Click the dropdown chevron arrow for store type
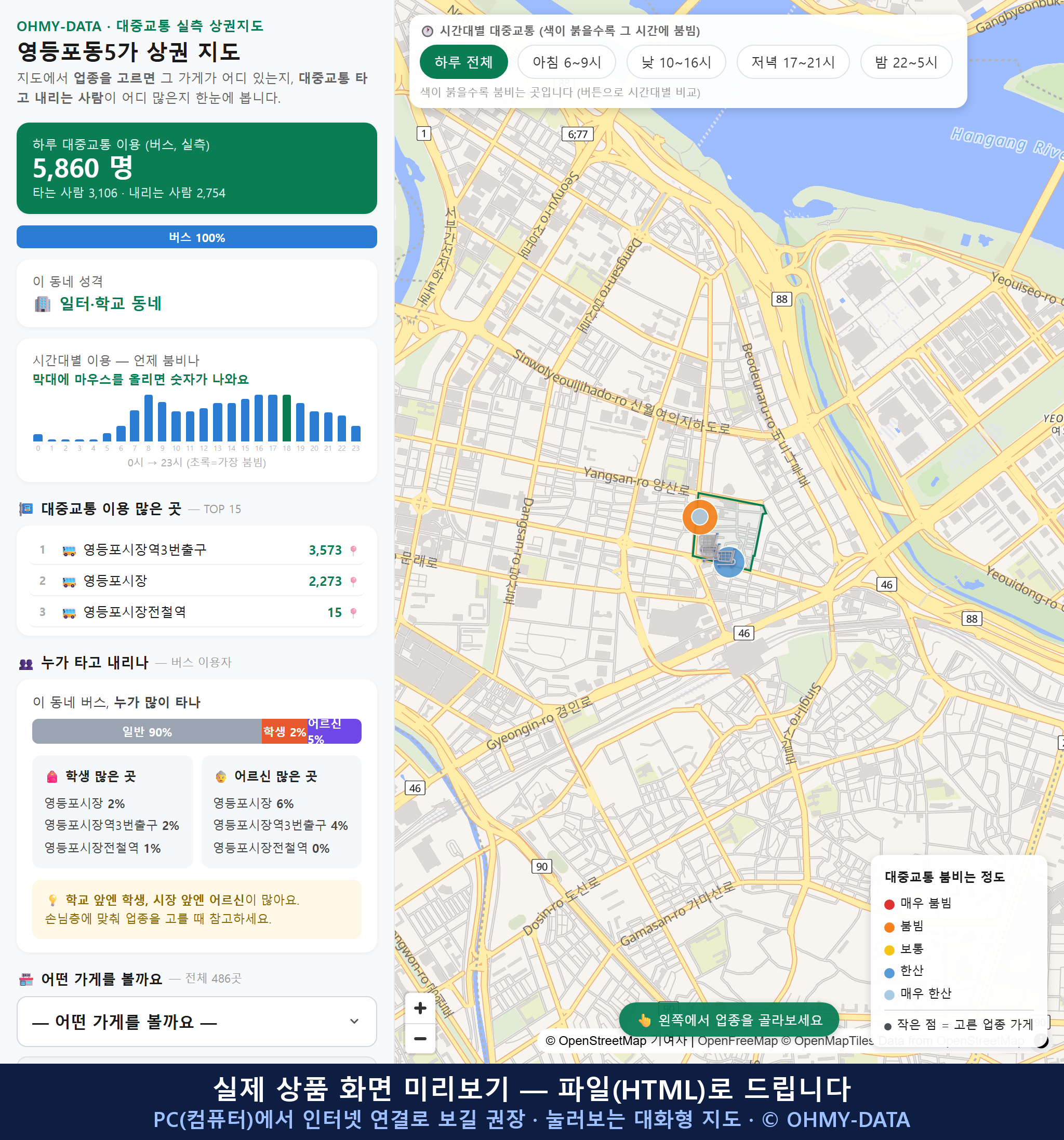Screen dimensions: 1064x1140 coord(354,1021)
